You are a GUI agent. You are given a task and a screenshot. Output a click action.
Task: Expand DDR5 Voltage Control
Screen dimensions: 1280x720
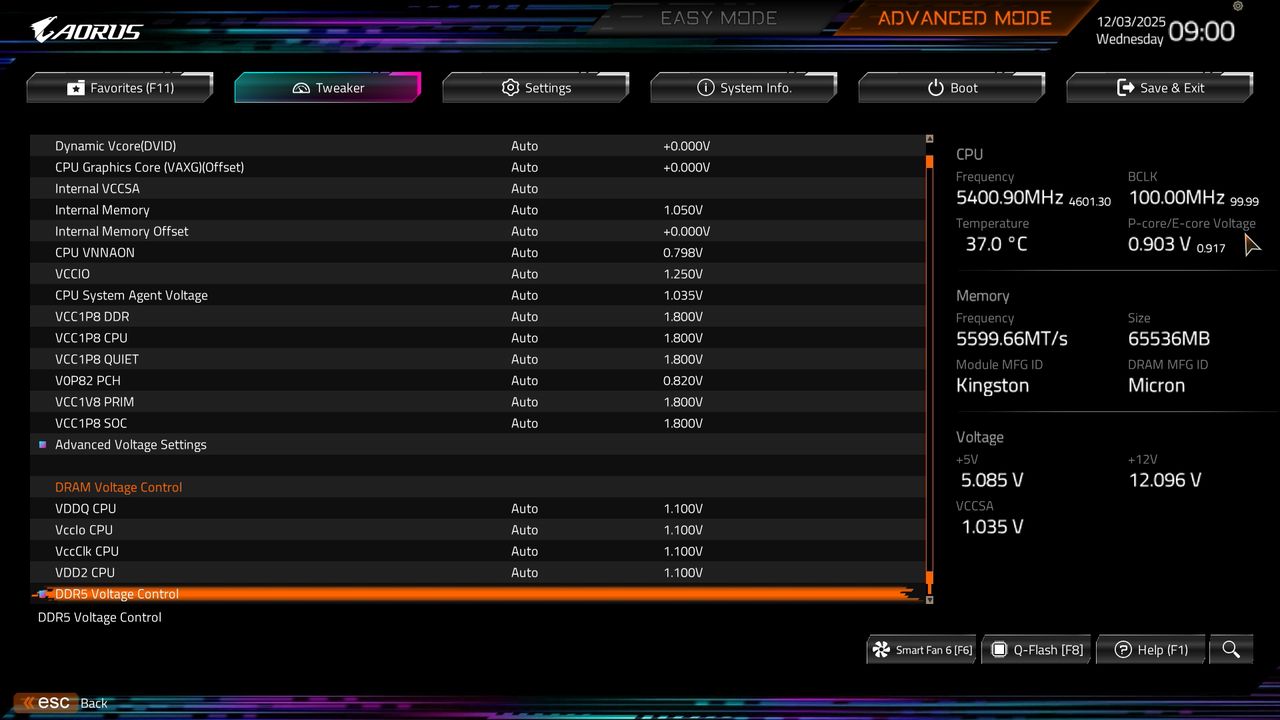tap(117, 594)
